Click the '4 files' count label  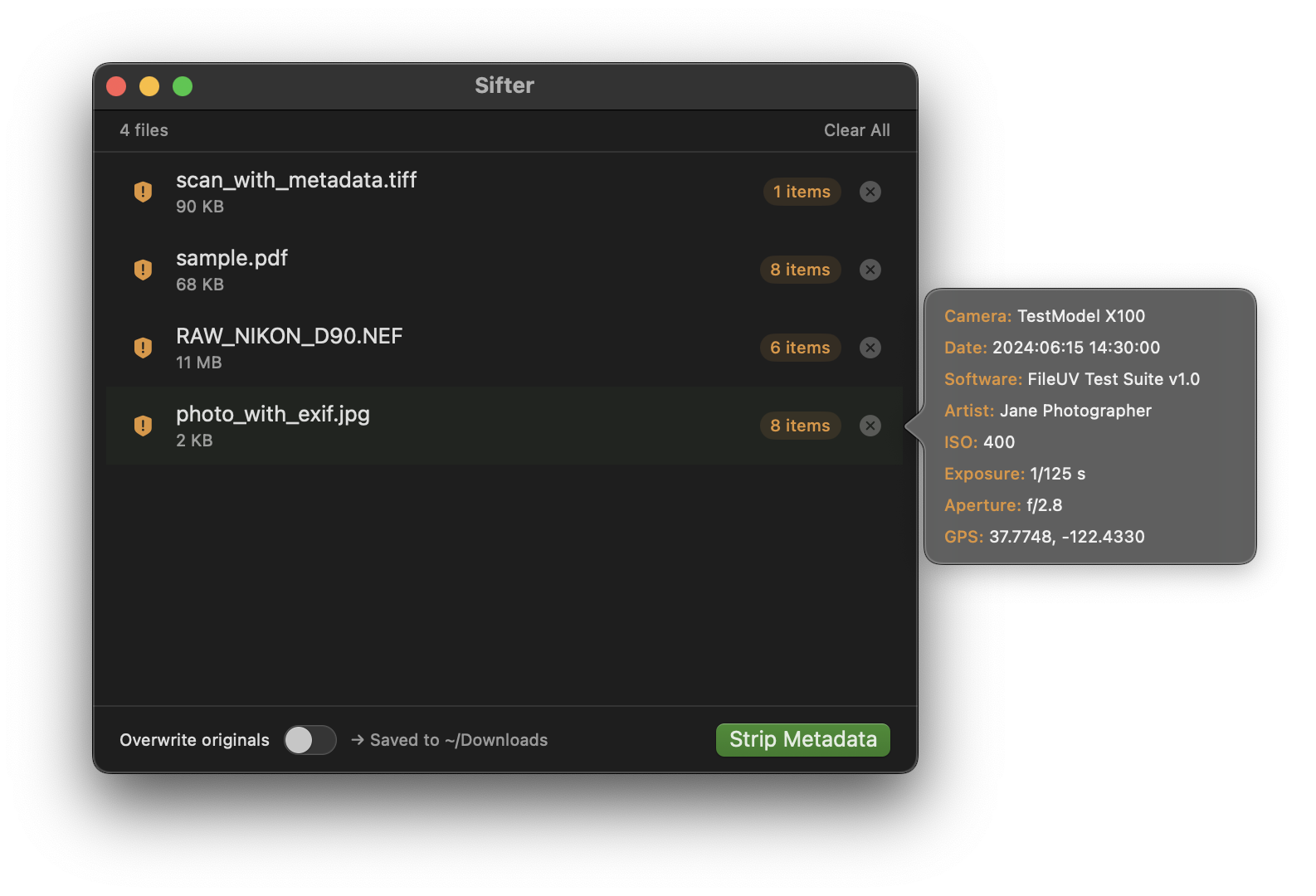[x=144, y=130]
